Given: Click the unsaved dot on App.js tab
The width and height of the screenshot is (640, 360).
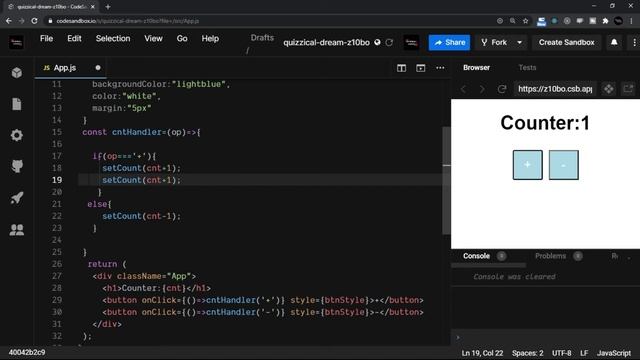Looking at the screenshot, I should (x=98, y=68).
